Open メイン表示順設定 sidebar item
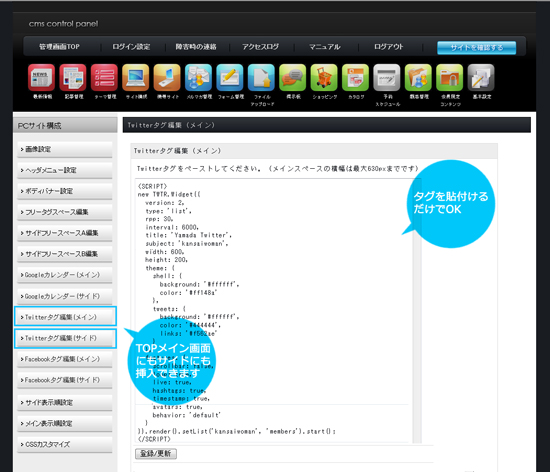This screenshot has height=472, width=550. pos(65,424)
